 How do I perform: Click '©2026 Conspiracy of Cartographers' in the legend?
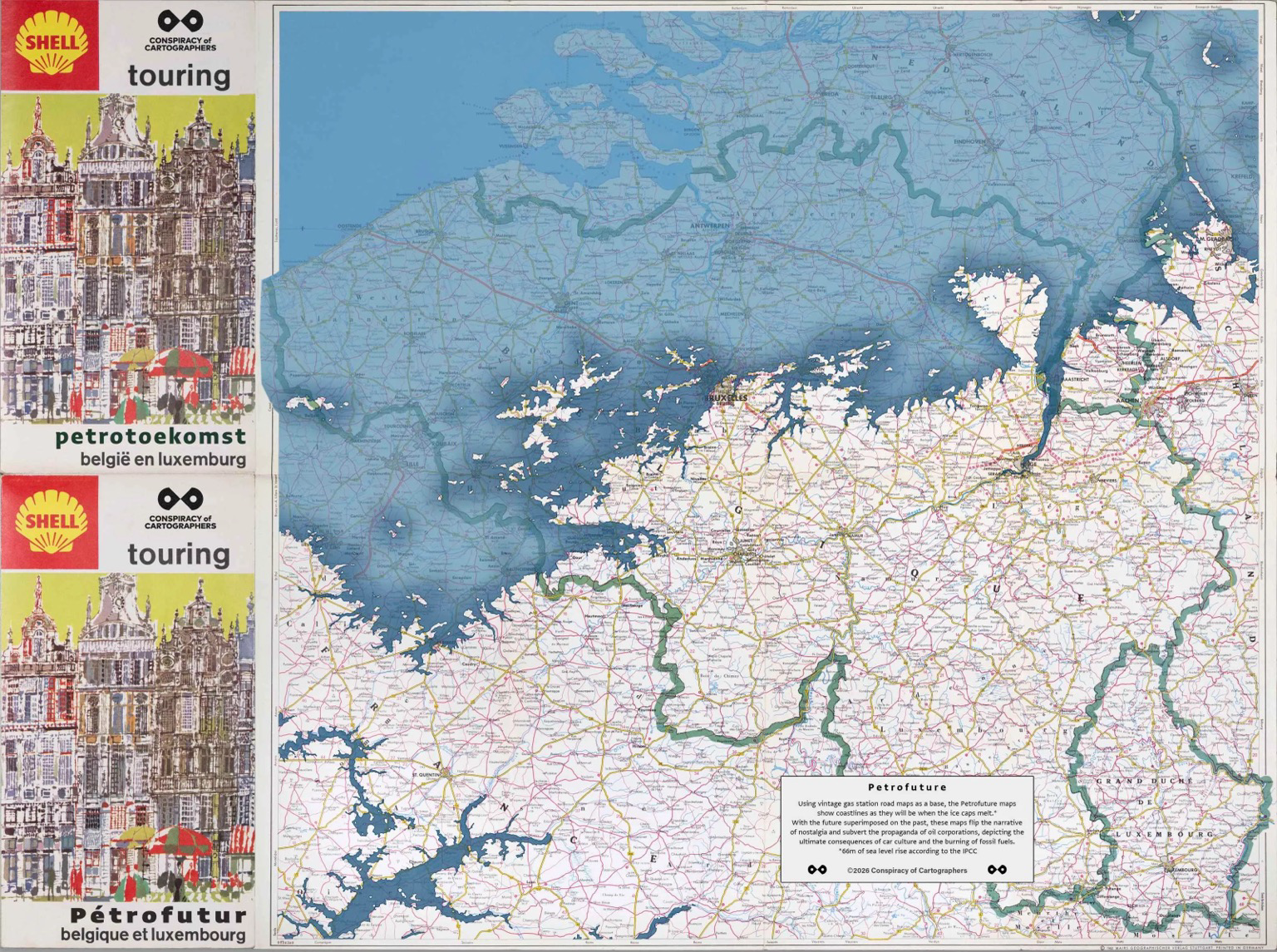click(907, 871)
